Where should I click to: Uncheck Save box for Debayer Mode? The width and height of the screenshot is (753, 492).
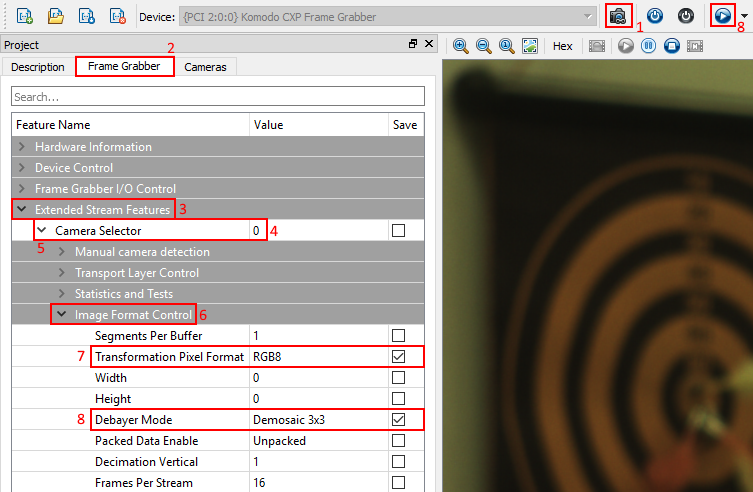tap(399, 420)
